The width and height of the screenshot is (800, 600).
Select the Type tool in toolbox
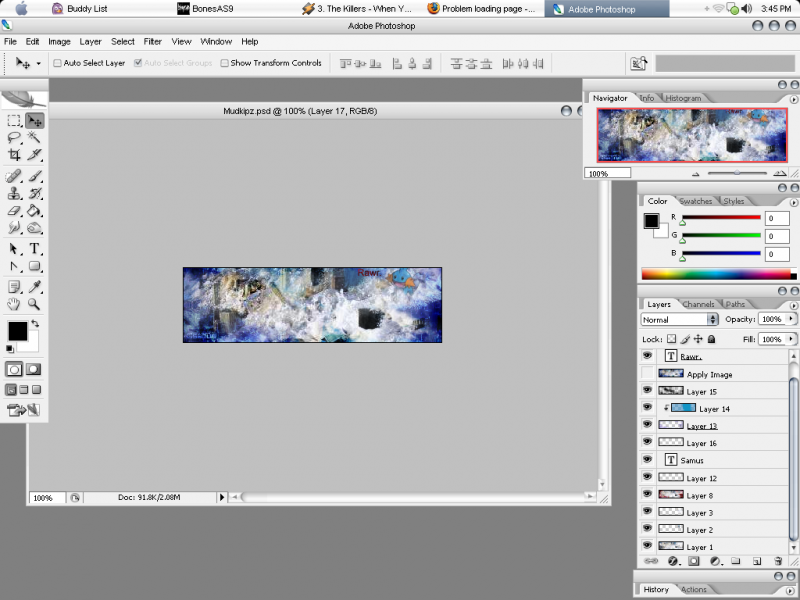pyautogui.click(x=34, y=249)
